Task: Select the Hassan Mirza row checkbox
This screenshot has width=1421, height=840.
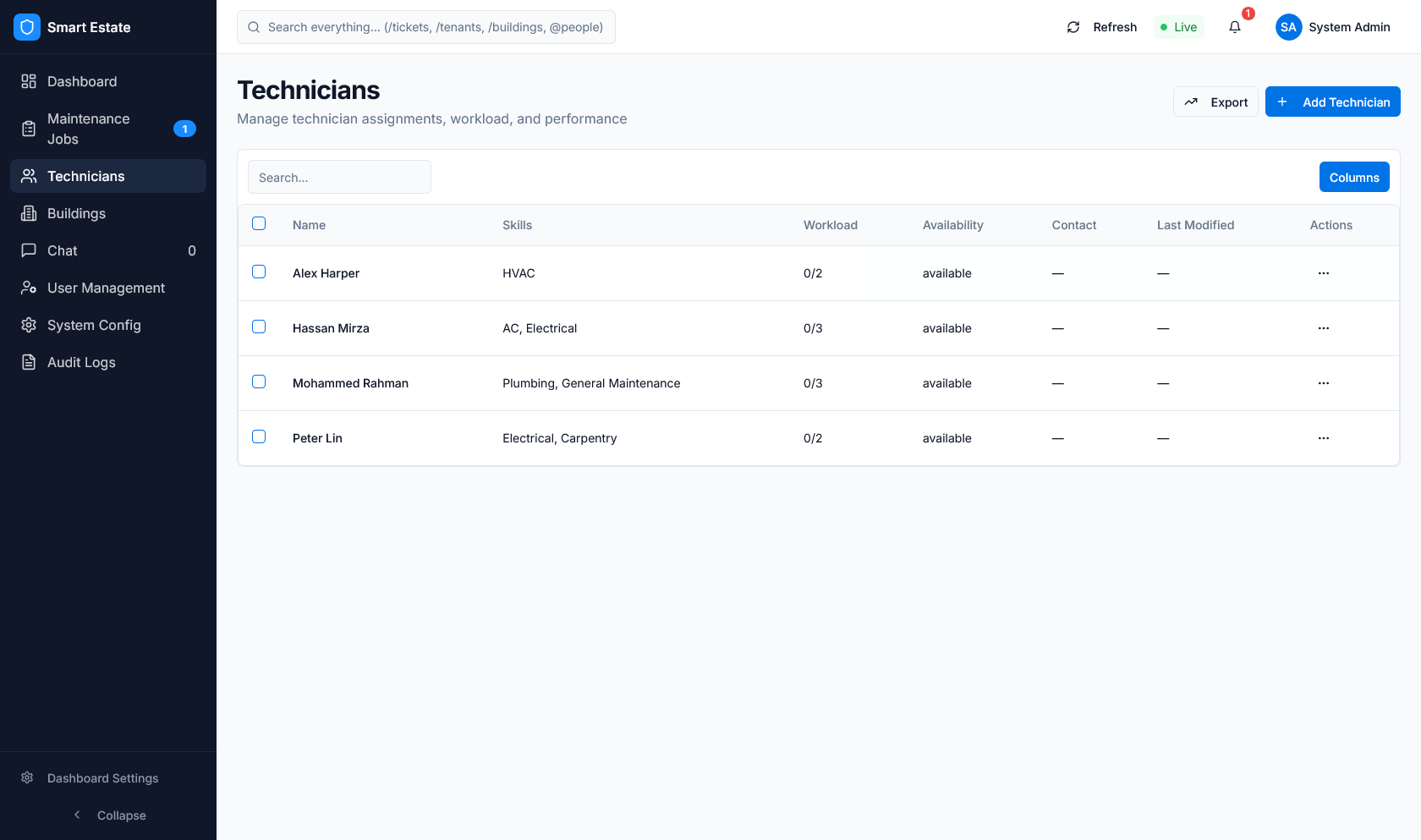Action: pos(259,327)
